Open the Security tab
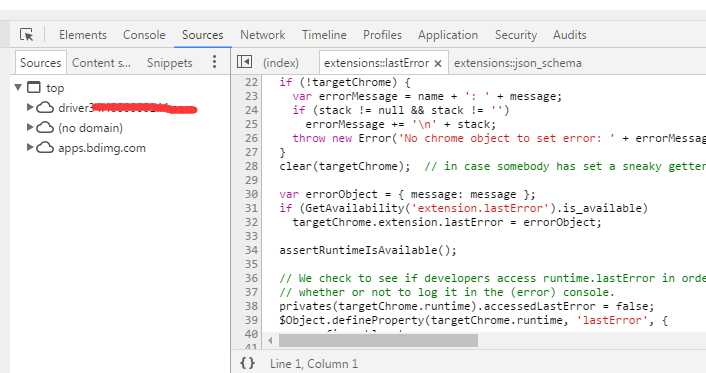 (x=516, y=35)
